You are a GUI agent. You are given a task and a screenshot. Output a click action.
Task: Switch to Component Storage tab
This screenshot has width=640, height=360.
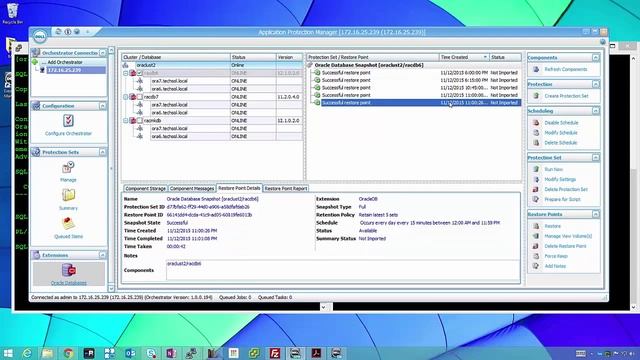[145, 189]
